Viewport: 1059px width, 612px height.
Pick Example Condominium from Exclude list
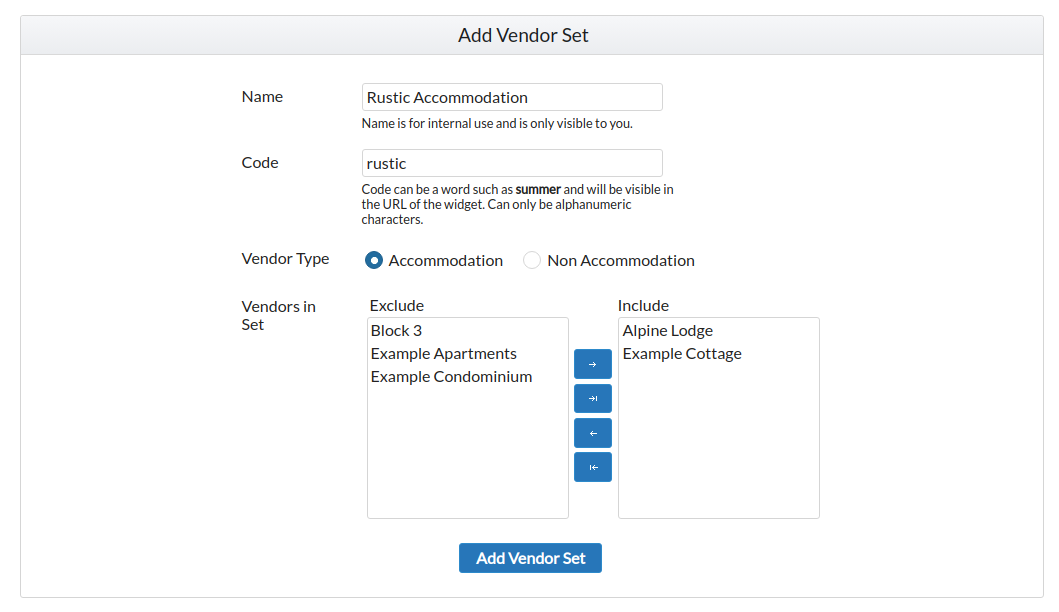[x=451, y=377]
